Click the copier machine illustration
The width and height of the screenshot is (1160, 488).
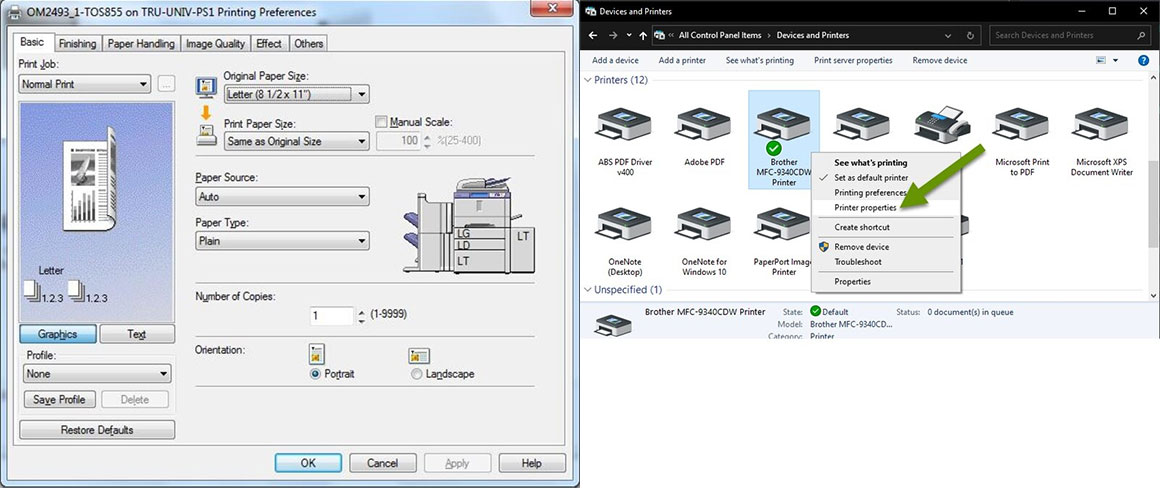coord(469,225)
